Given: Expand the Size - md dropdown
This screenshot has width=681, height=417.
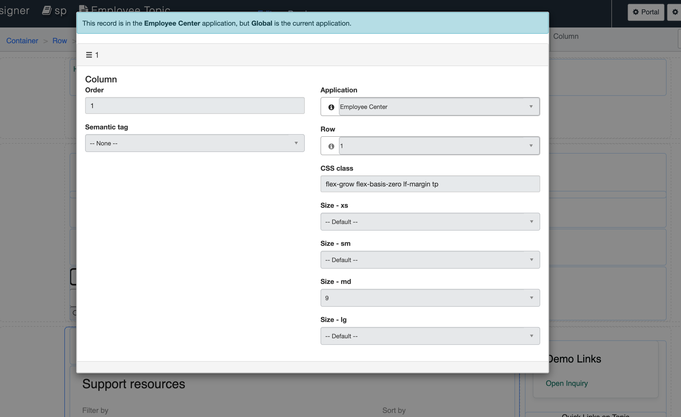Looking at the screenshot, I should click(x=430, y=298).
